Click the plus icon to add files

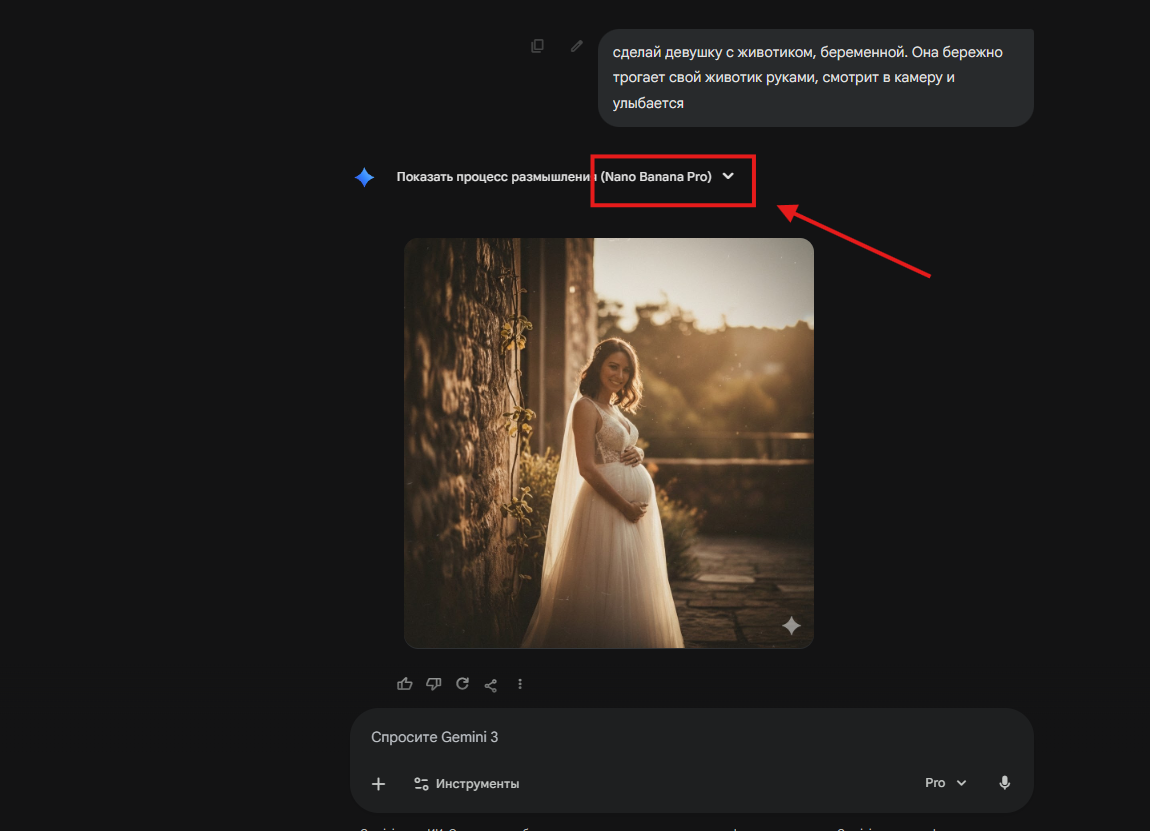378,784
